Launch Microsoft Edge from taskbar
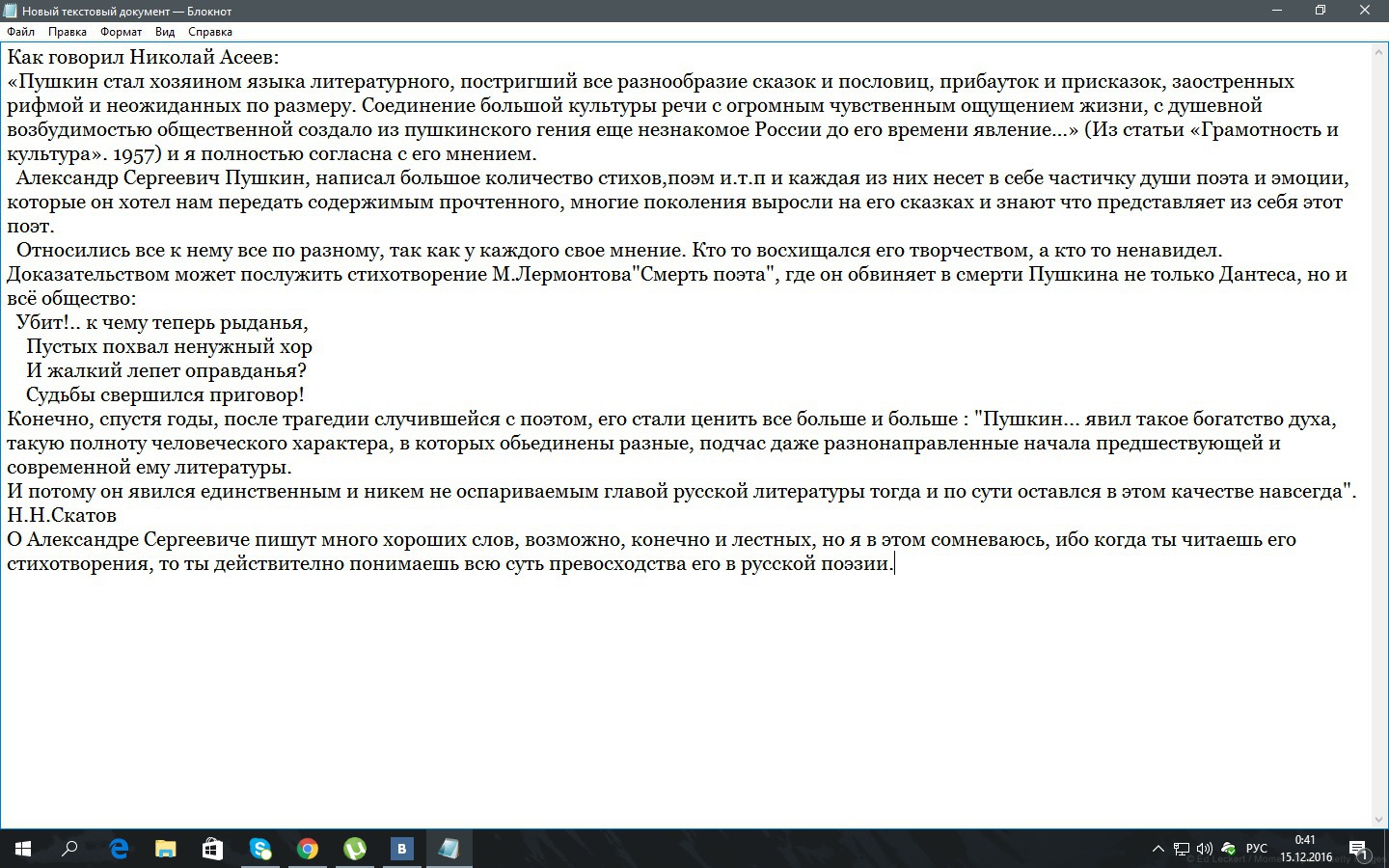This screenshot has width=1389, height=868. tap(119, 849)
